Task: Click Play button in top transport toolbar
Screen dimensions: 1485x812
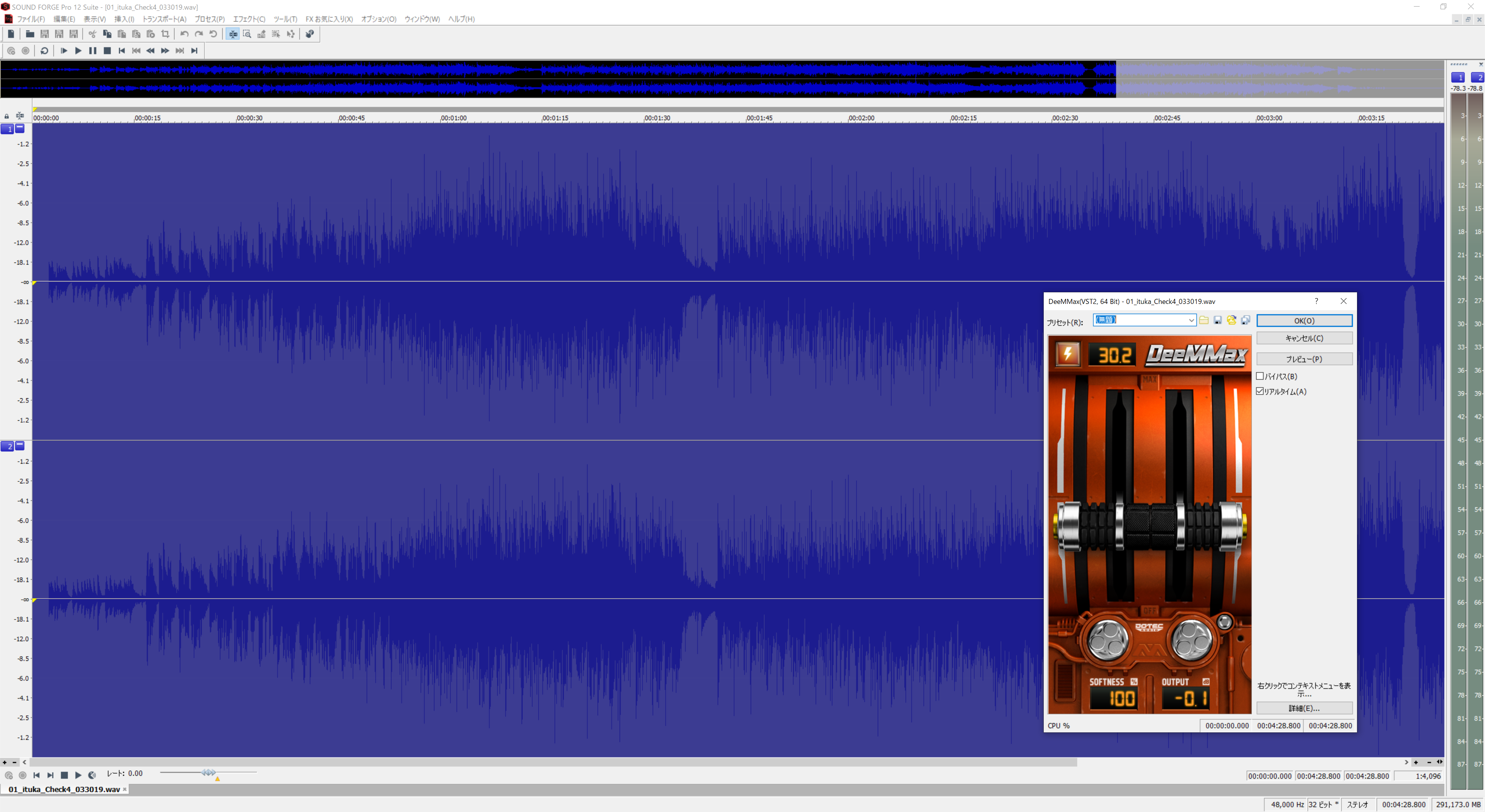Action: click(x=78, y=51)
